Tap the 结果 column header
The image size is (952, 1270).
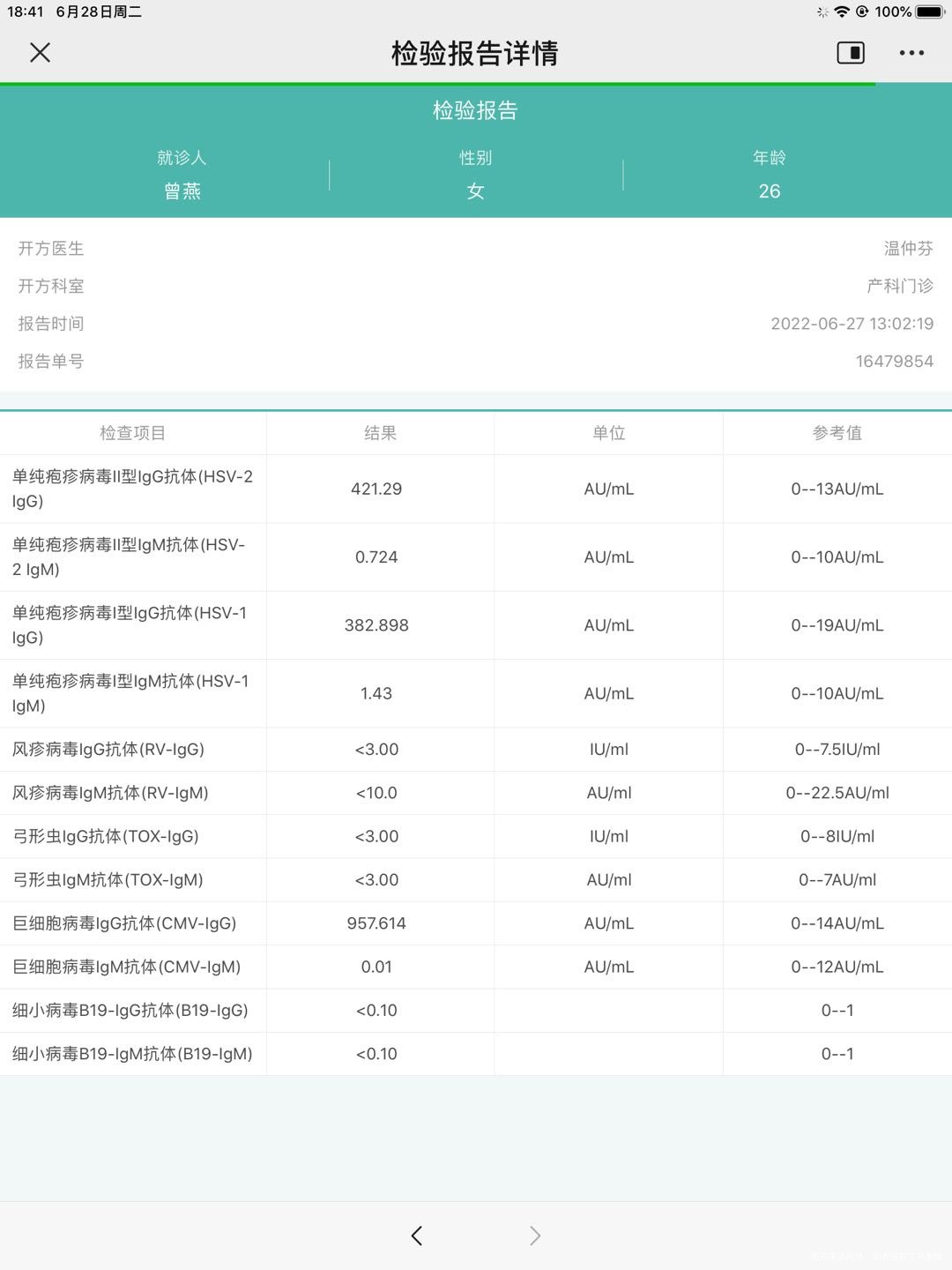(377, 433)
